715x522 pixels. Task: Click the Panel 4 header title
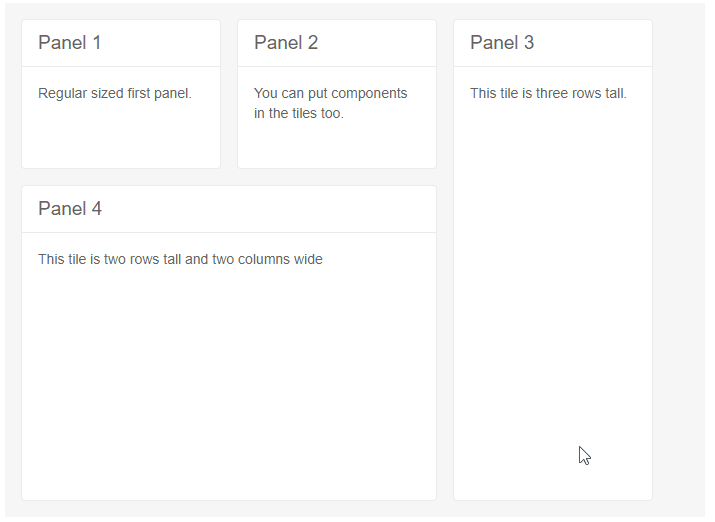tap(70, 209)
